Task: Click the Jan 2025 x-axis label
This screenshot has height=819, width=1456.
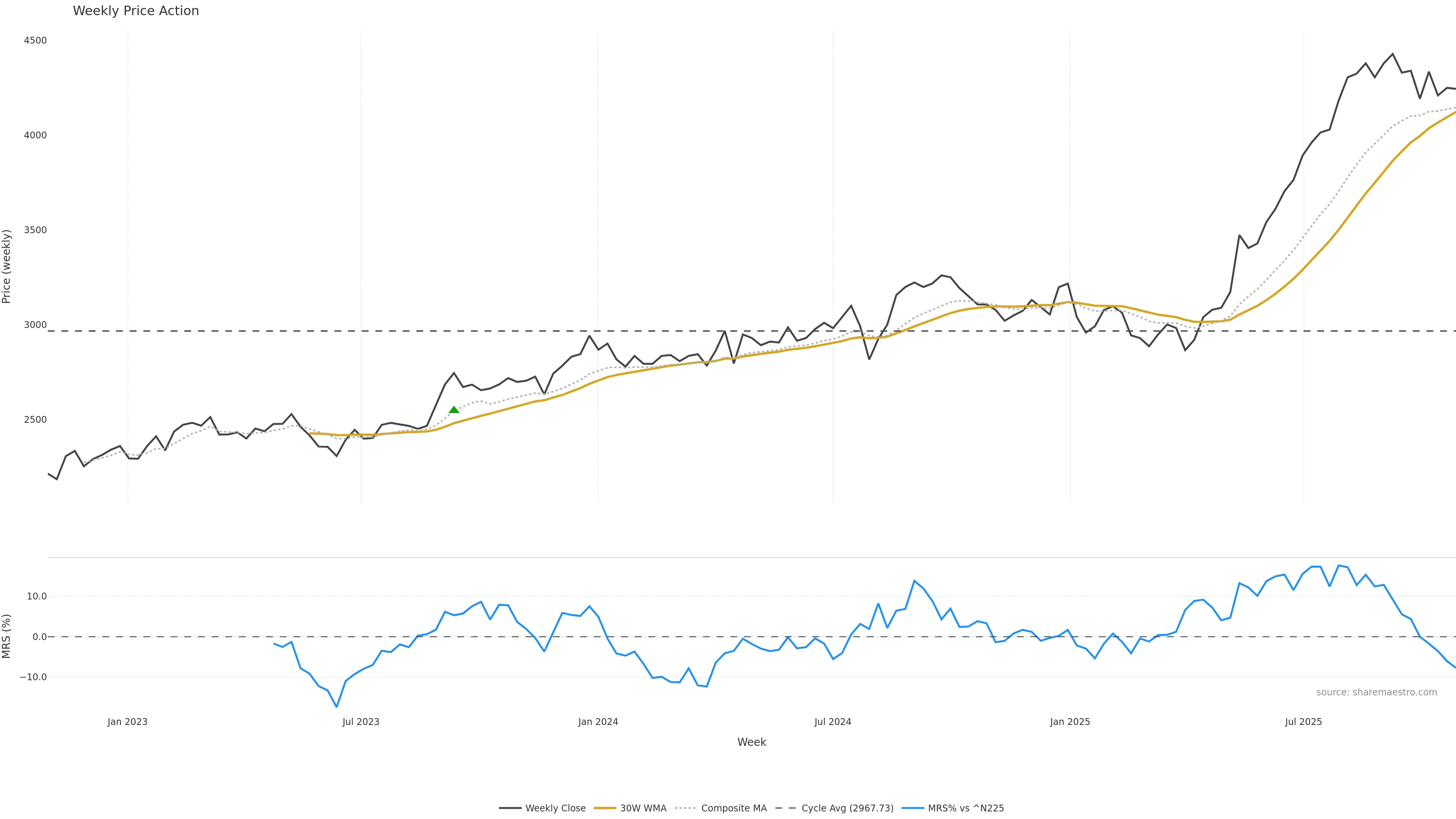Action: pos(1070,722)
